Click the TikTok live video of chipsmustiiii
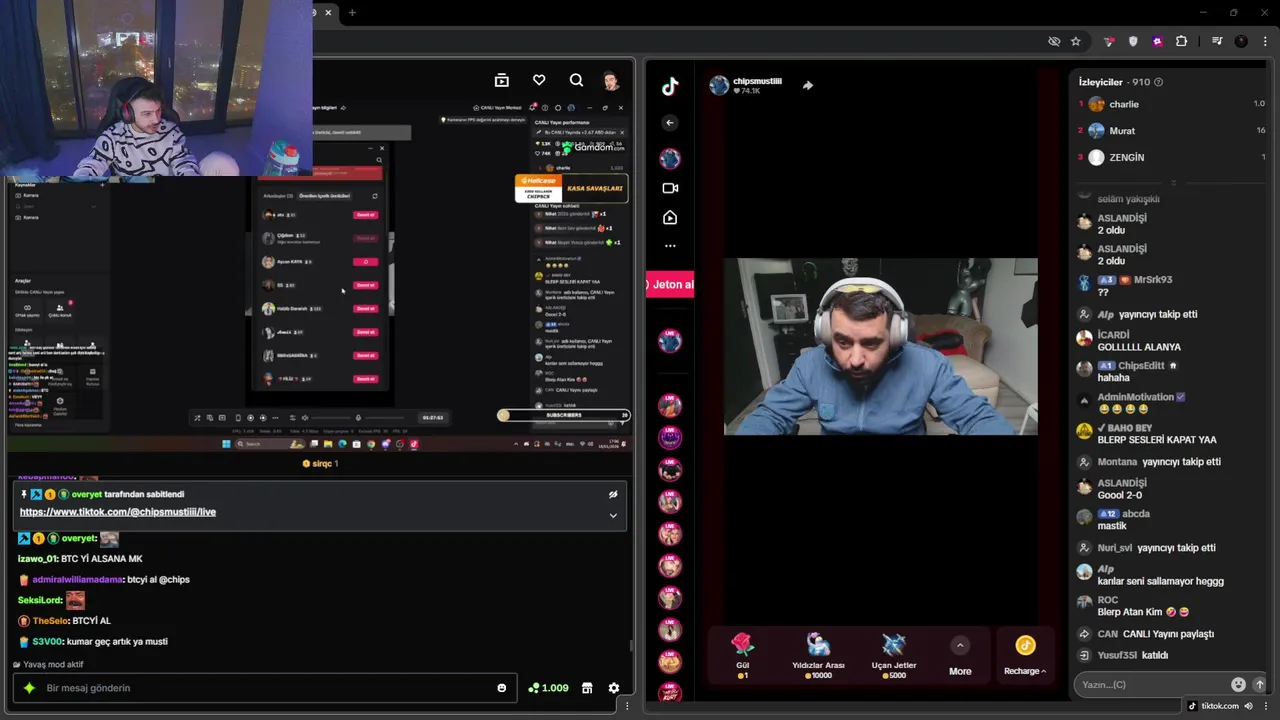 pos(881,346)
